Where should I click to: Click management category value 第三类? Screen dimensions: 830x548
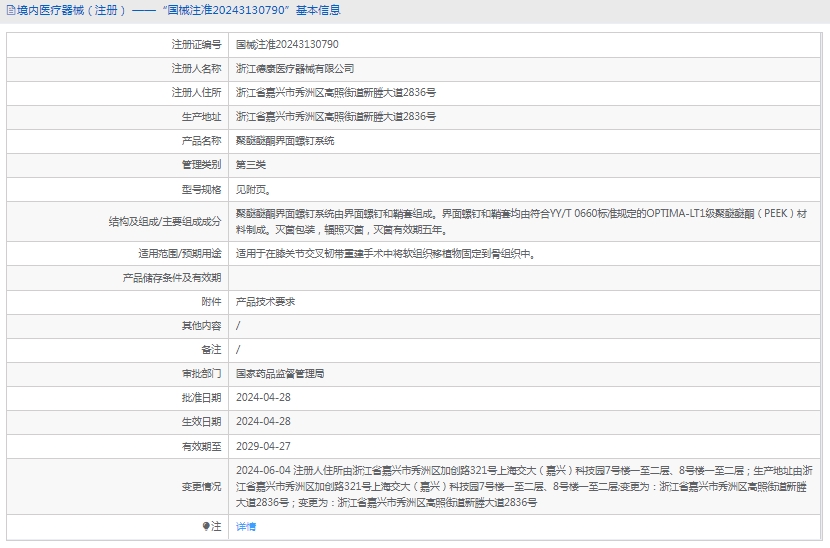[x=251, y=165]
